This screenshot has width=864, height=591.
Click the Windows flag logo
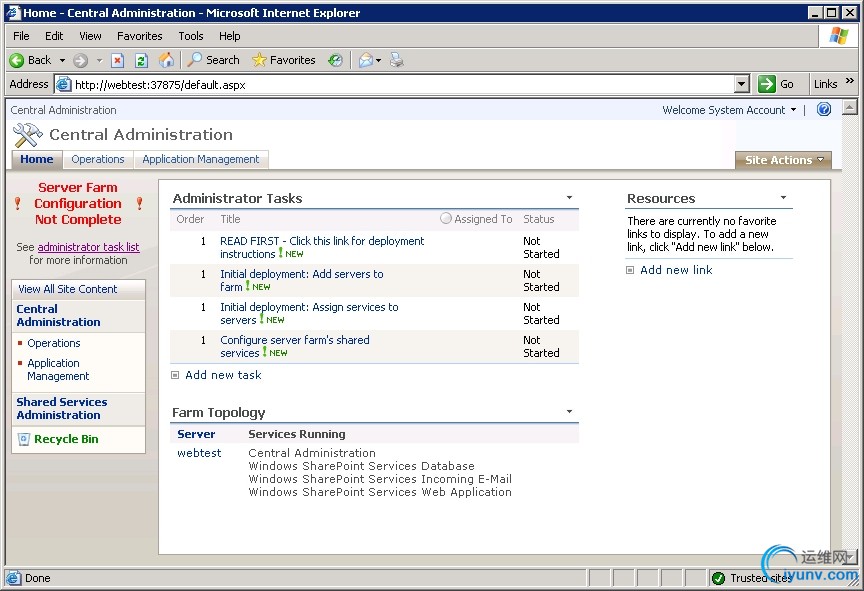tap(839, 36)
